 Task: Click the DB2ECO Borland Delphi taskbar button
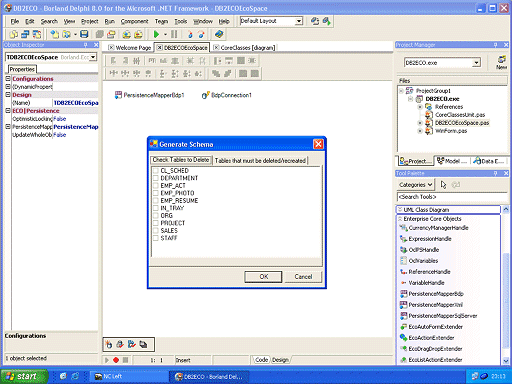210,376
